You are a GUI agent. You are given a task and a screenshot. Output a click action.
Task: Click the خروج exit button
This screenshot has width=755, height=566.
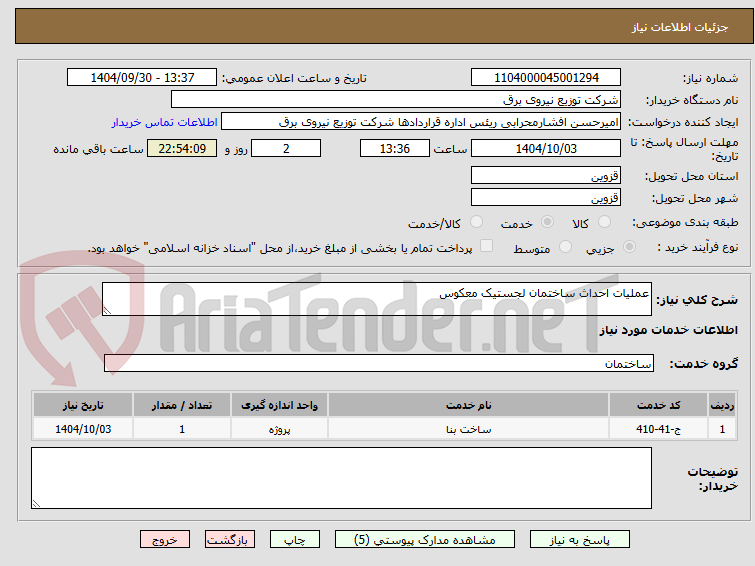click(x=165, y=540)
